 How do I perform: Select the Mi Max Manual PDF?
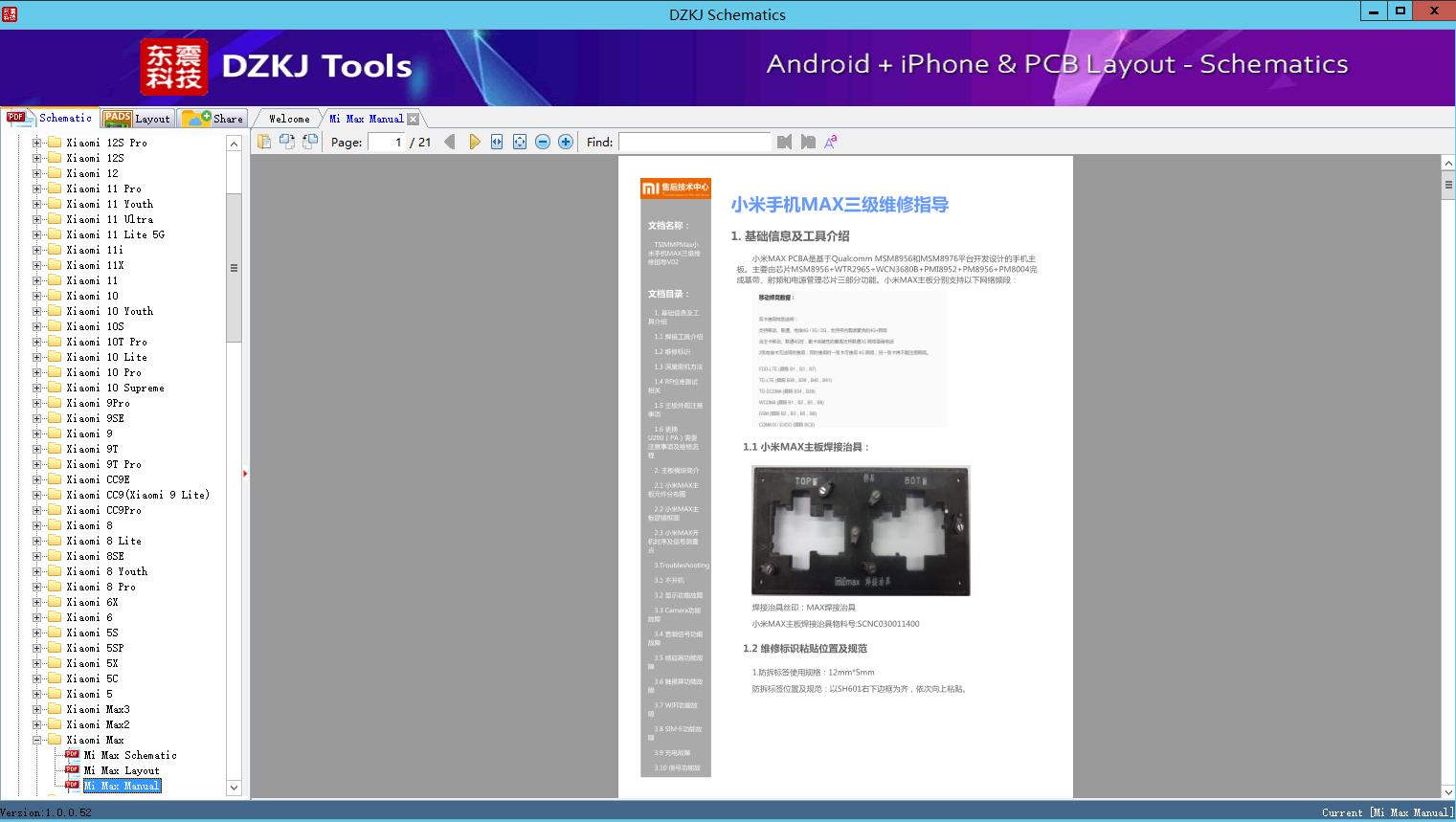[122, 786]
